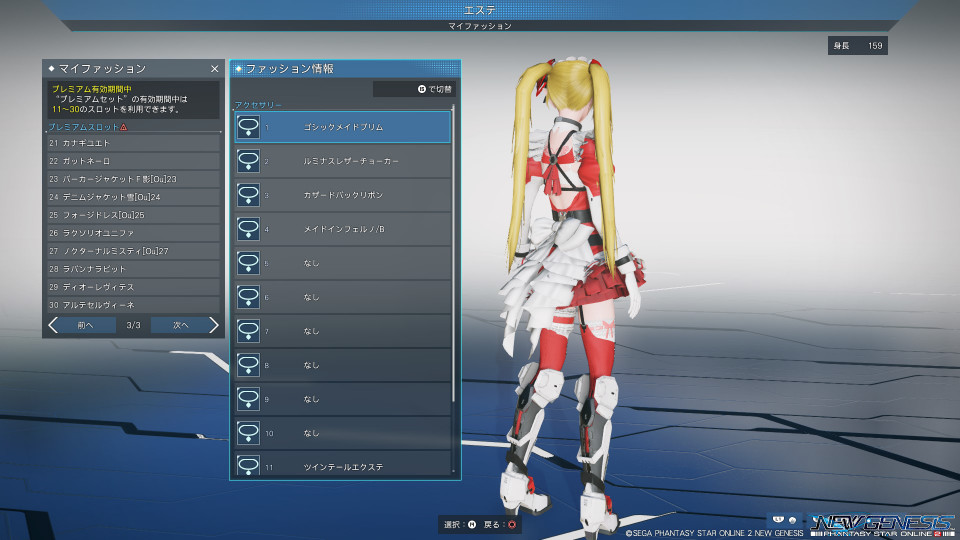The height and width of the screenshot is (540, 960).
Task: Click accessory icon for メイドインフェルノ/B
Action: (248, 229)
